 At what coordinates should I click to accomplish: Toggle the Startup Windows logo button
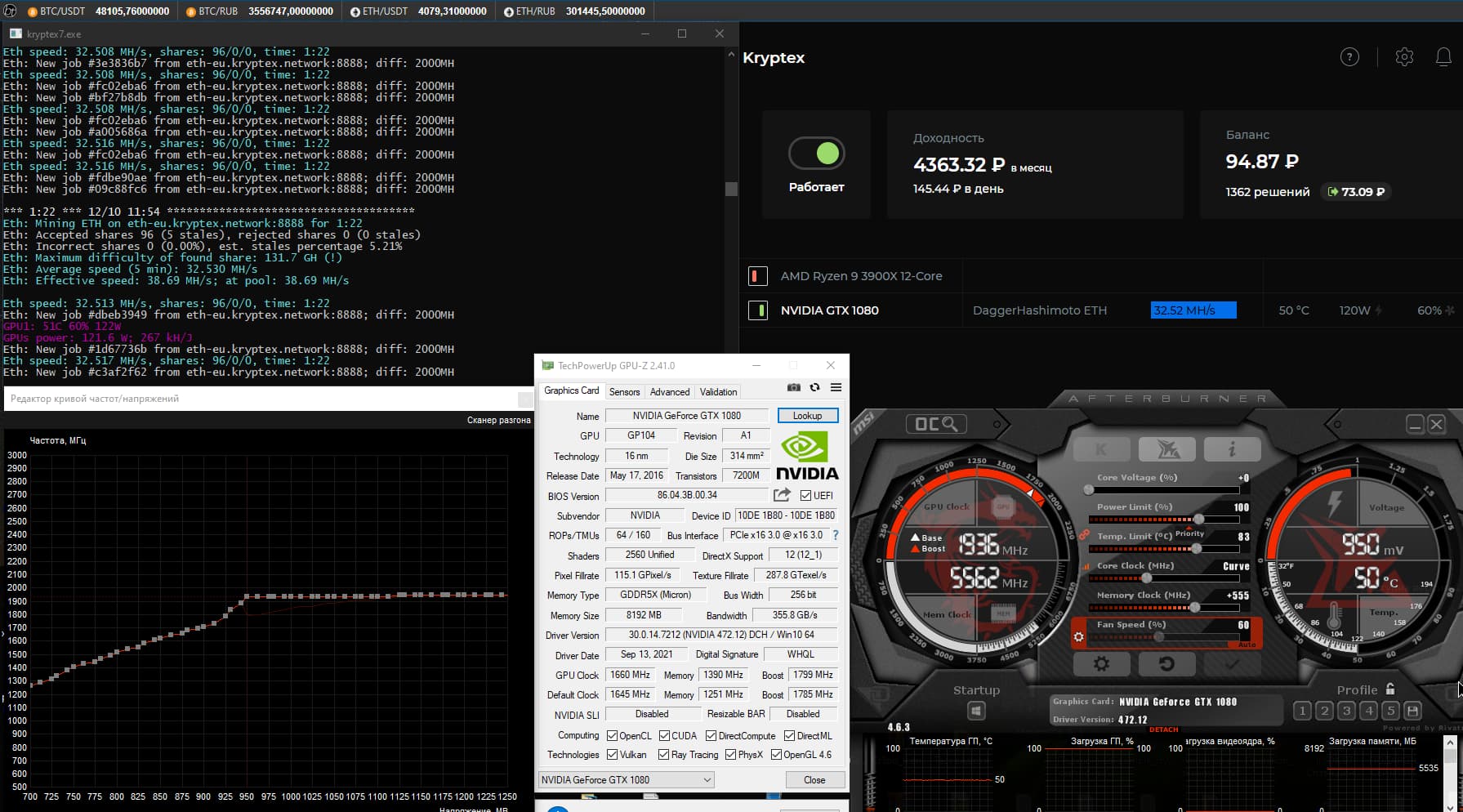click(x=976, y=712)
